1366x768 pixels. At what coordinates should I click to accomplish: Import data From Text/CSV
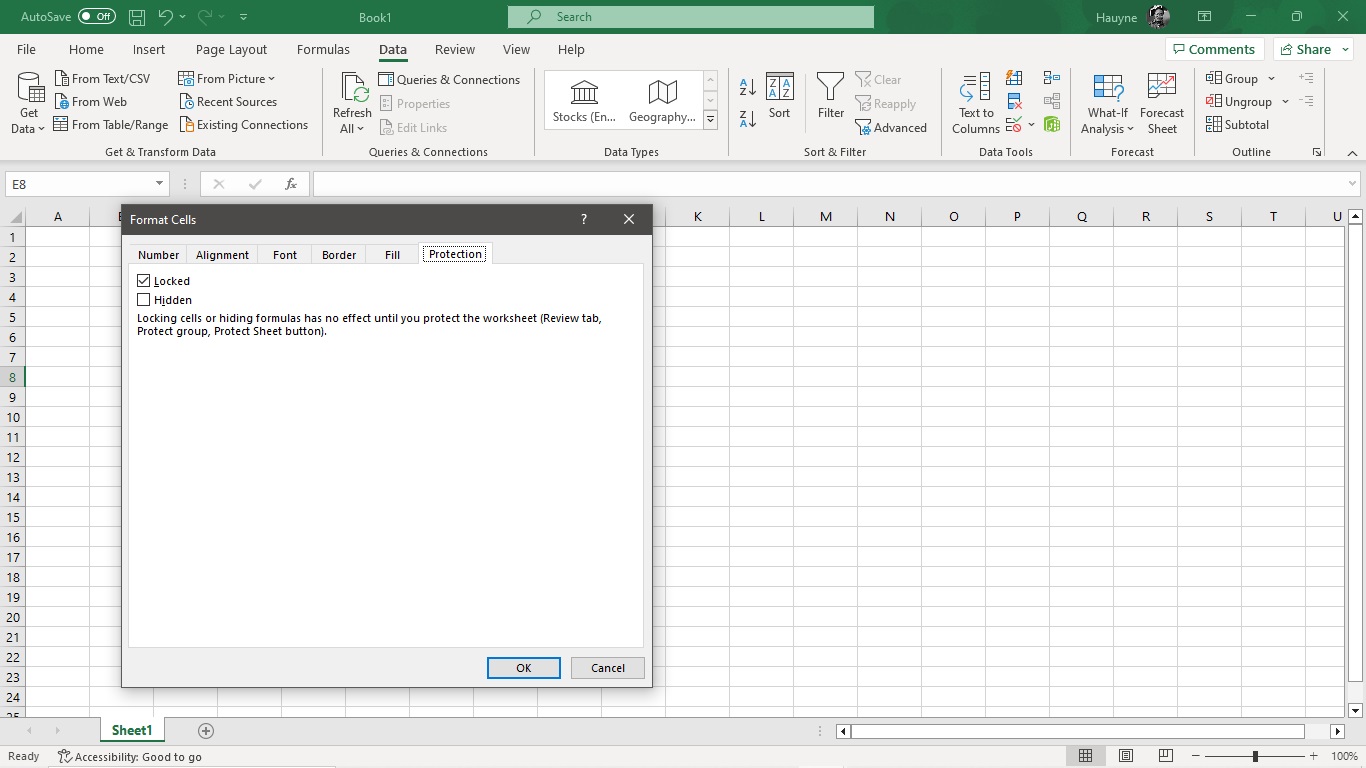click(101, 78)
